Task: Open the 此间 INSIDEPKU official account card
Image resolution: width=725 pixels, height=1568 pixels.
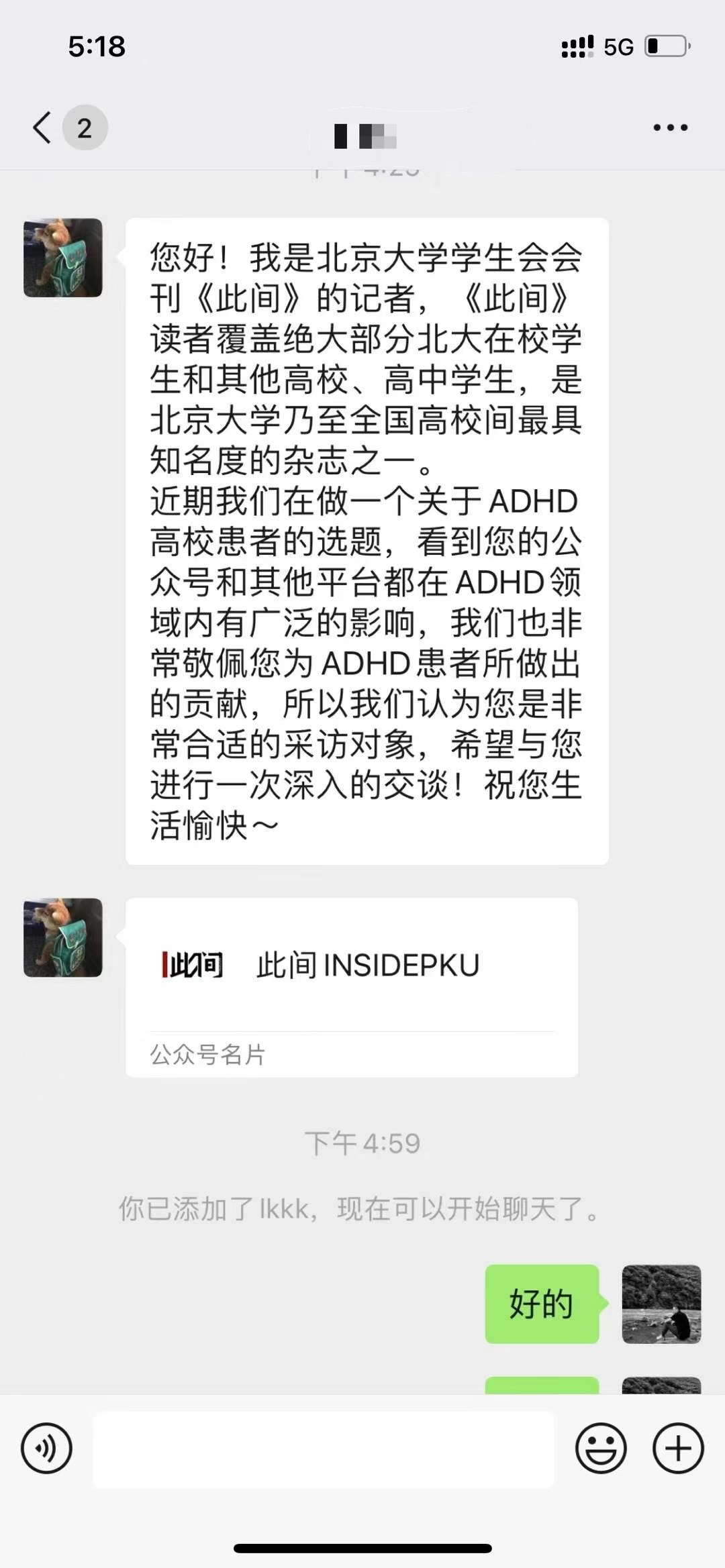Action: tap(352, 988)
